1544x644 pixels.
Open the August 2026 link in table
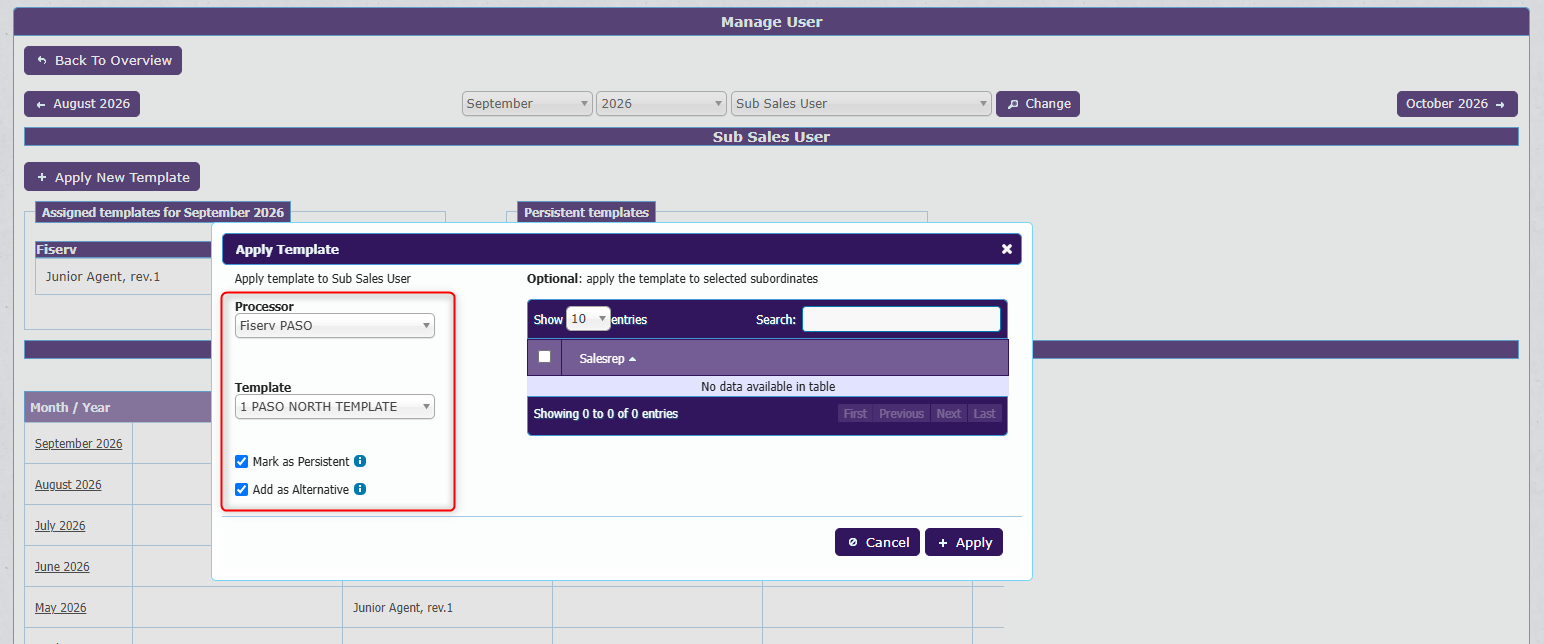pos(68,485)
